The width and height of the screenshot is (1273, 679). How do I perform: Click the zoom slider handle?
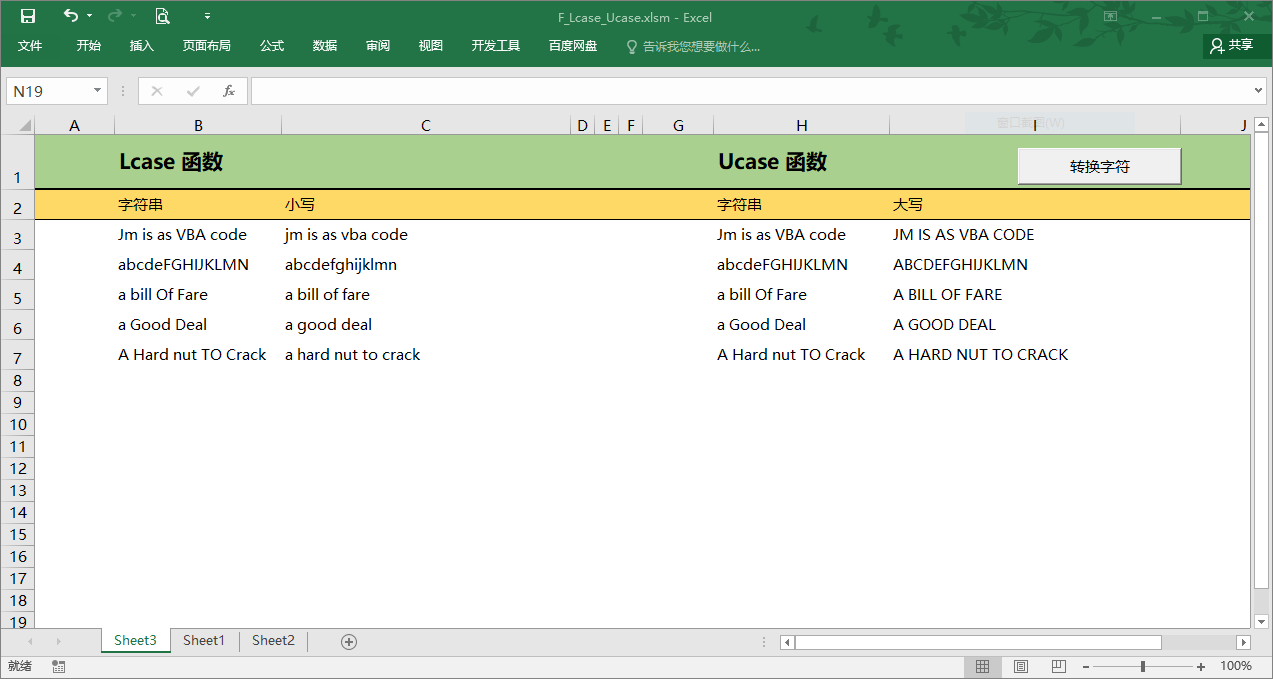[1143, 666]
